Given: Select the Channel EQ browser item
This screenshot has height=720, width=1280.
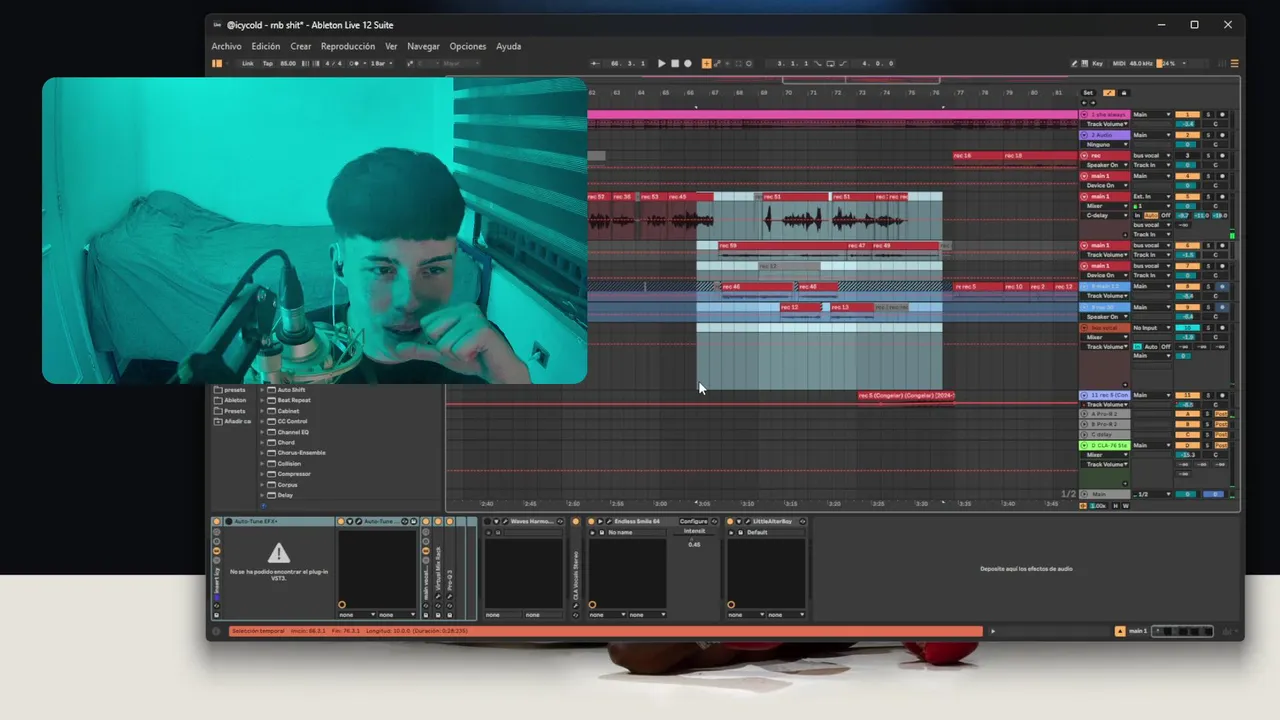Looking at the screenshot, I should pos(293,432).
